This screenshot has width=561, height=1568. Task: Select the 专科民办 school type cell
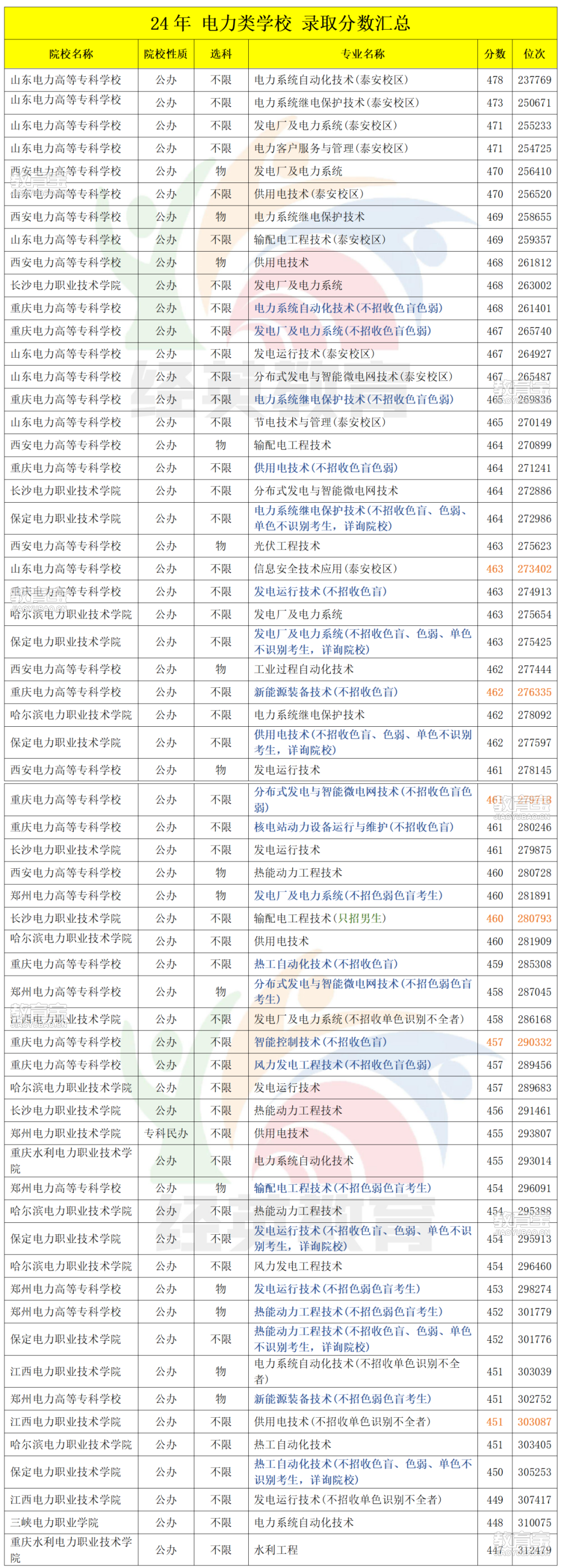(x=166, y=1133)
